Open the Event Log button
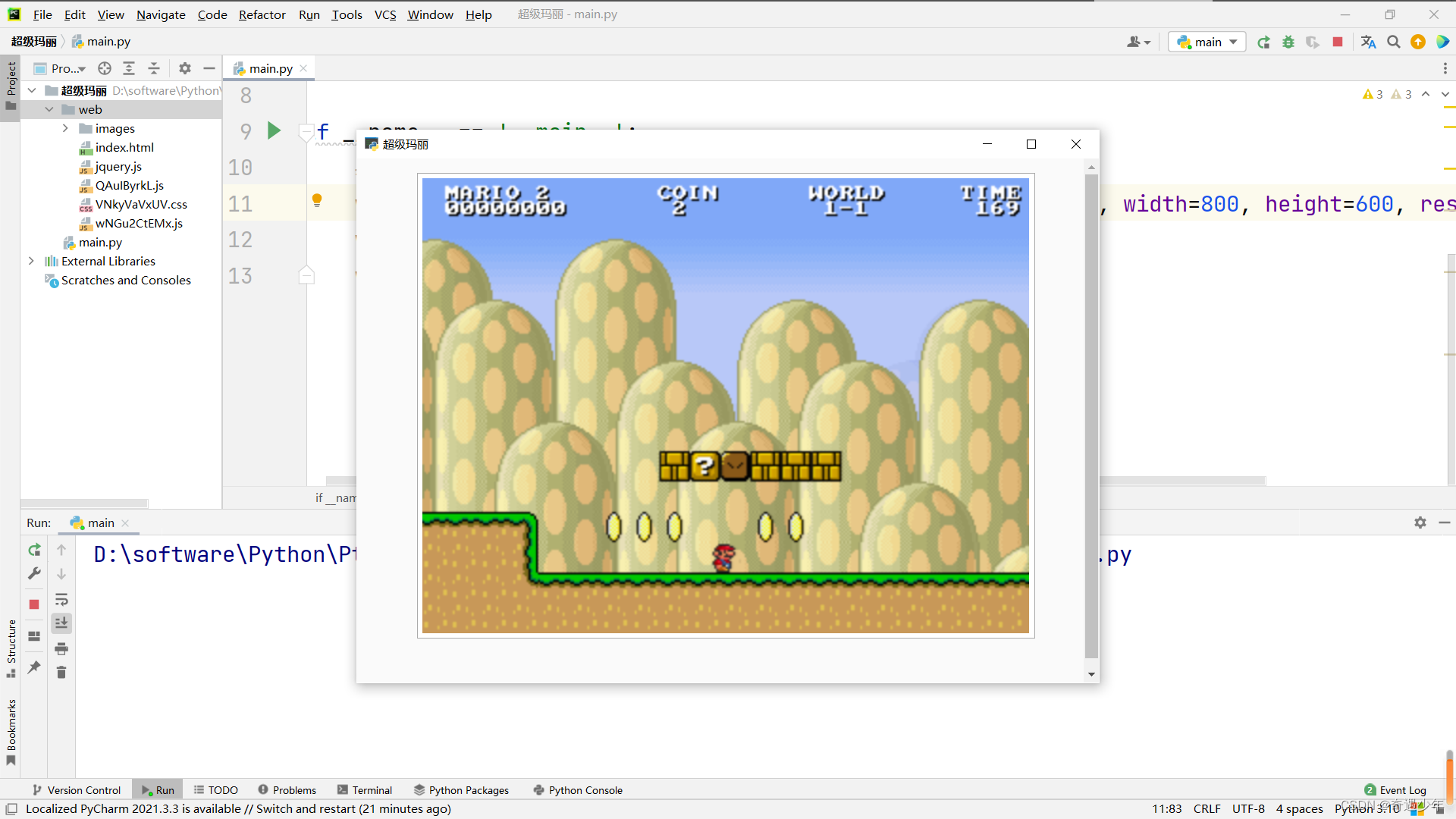This screenshot has height=819, width=1456. pyautogui.click(x=1395, y=790)
